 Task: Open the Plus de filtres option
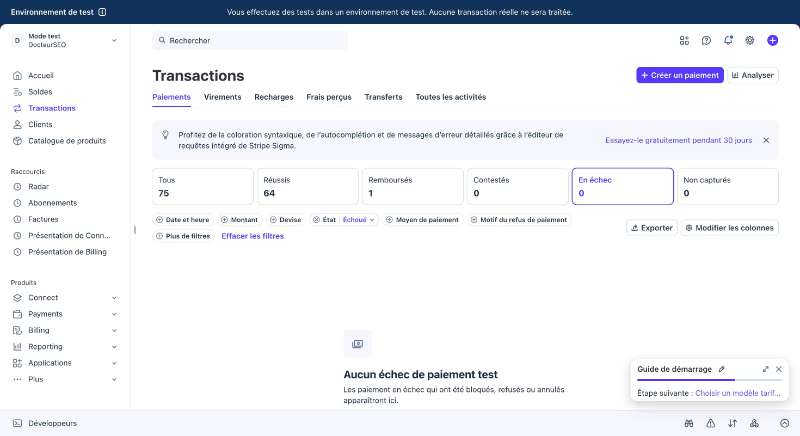tap(183, 236)
